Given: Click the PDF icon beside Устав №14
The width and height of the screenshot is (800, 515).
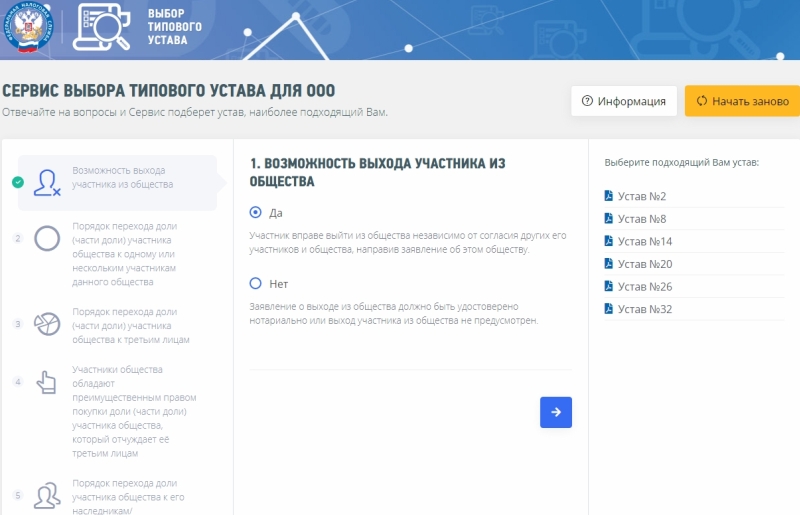Looking at the screenshot, I should tap(608, 240).
